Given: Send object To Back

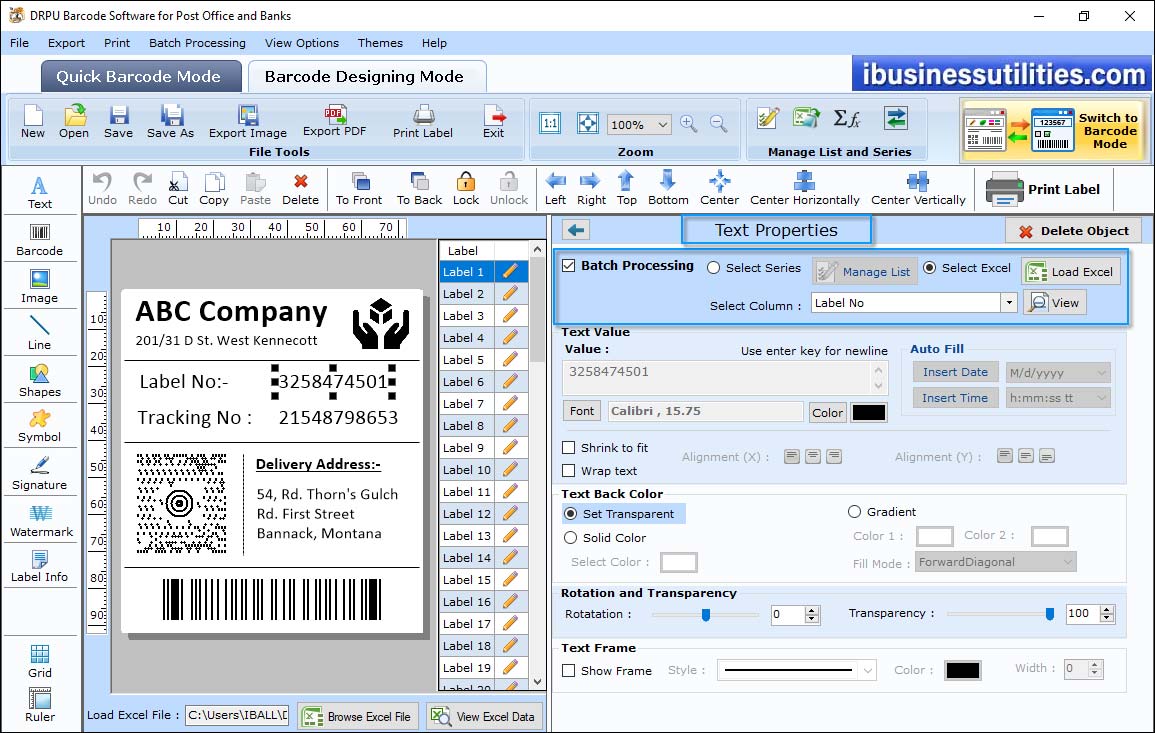Looking at the screenshot, I should [x=419, y=189].
